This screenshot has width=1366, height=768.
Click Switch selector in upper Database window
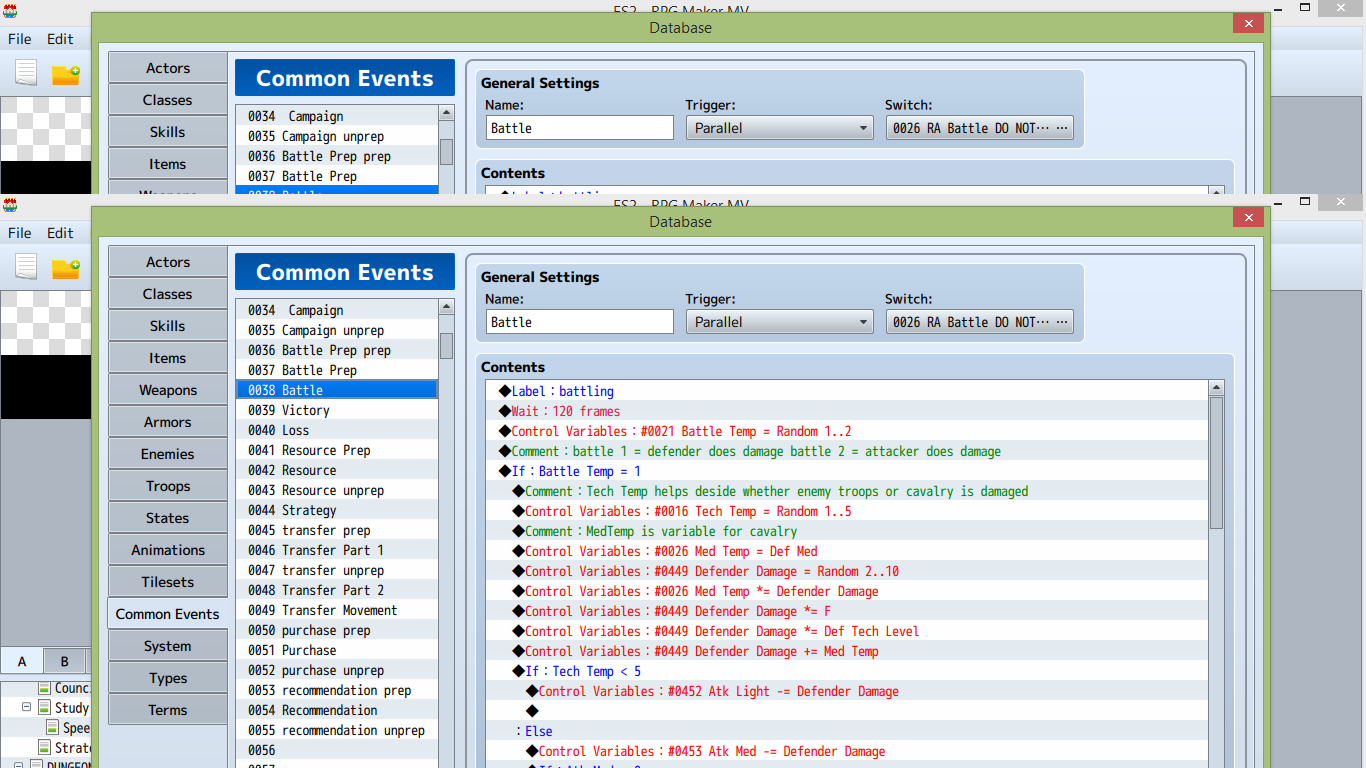click(979, 128)
